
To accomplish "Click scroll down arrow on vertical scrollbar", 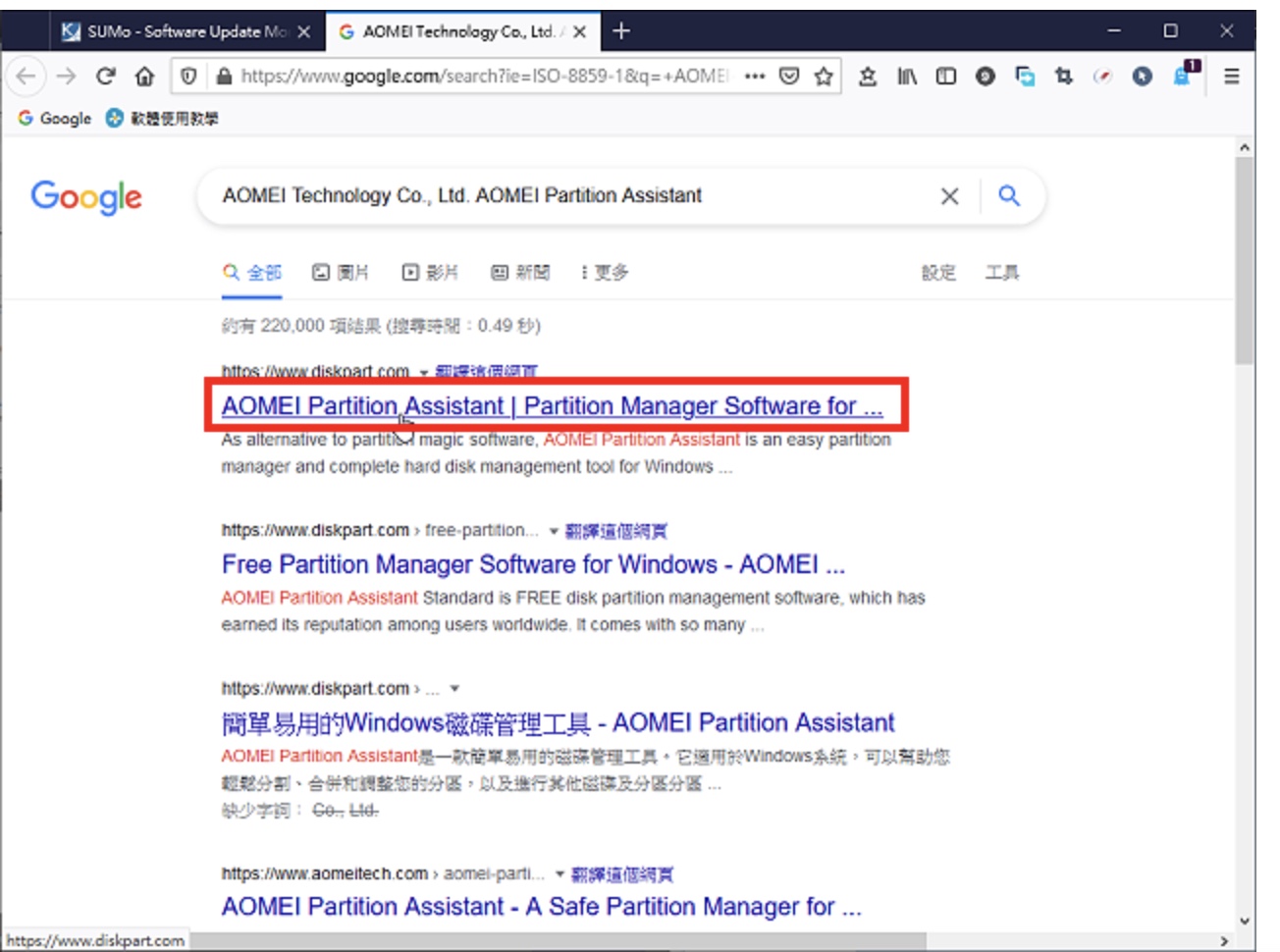I will [1245, 921].
